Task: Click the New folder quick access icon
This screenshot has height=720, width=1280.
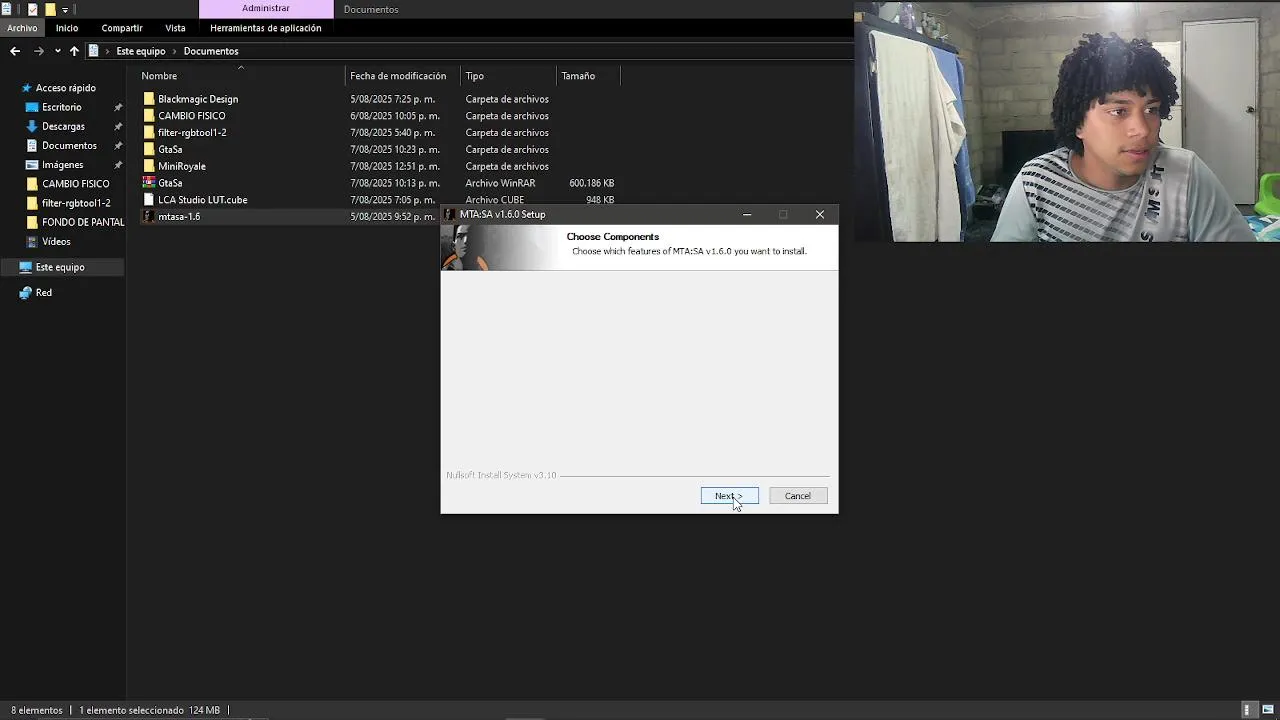Action: [x=50, y=9]
